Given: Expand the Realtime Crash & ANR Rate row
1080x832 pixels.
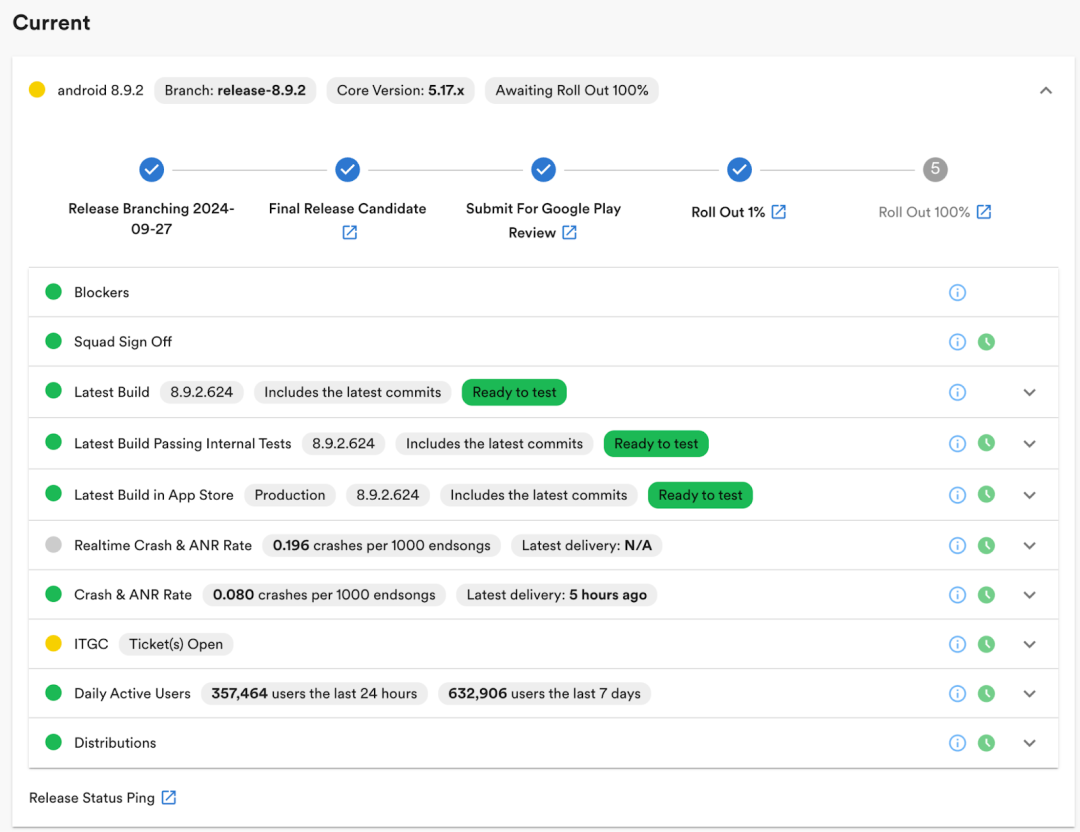Looking at the screenshot, I should click(1029, 545).
